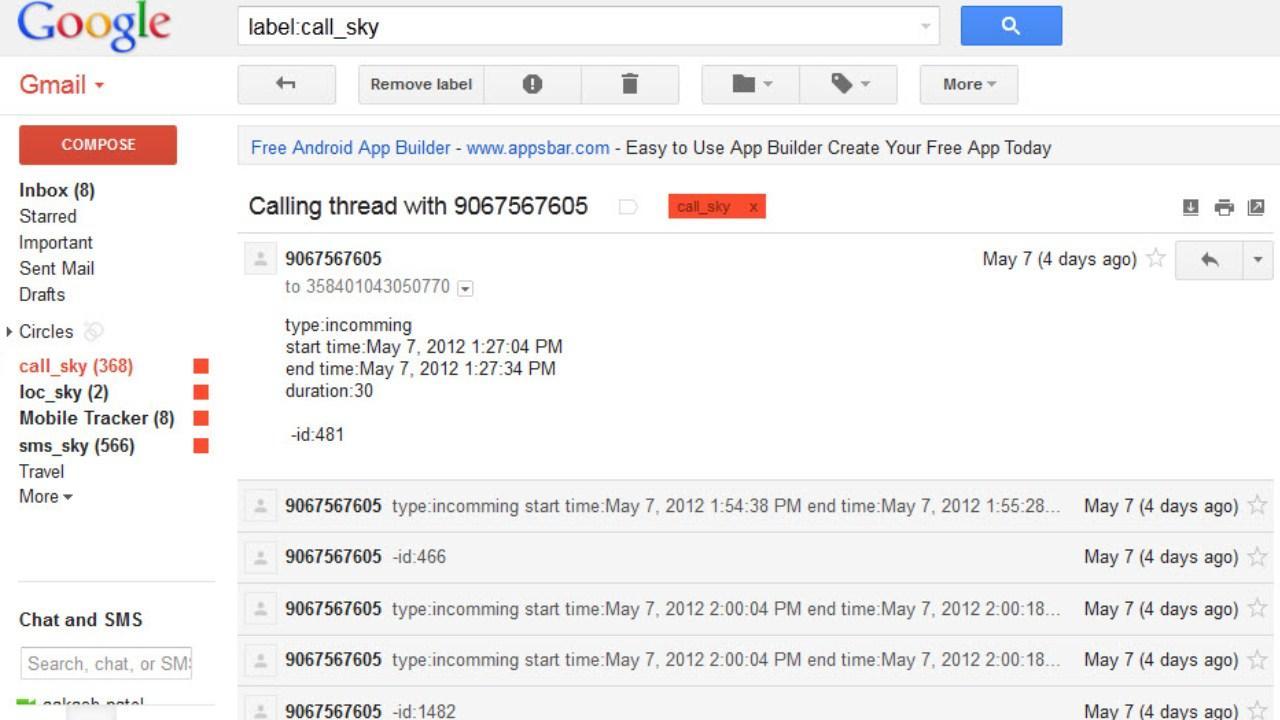Star the -id:466 message
Screen dimensions: 1280x720
click(1258, 557)
